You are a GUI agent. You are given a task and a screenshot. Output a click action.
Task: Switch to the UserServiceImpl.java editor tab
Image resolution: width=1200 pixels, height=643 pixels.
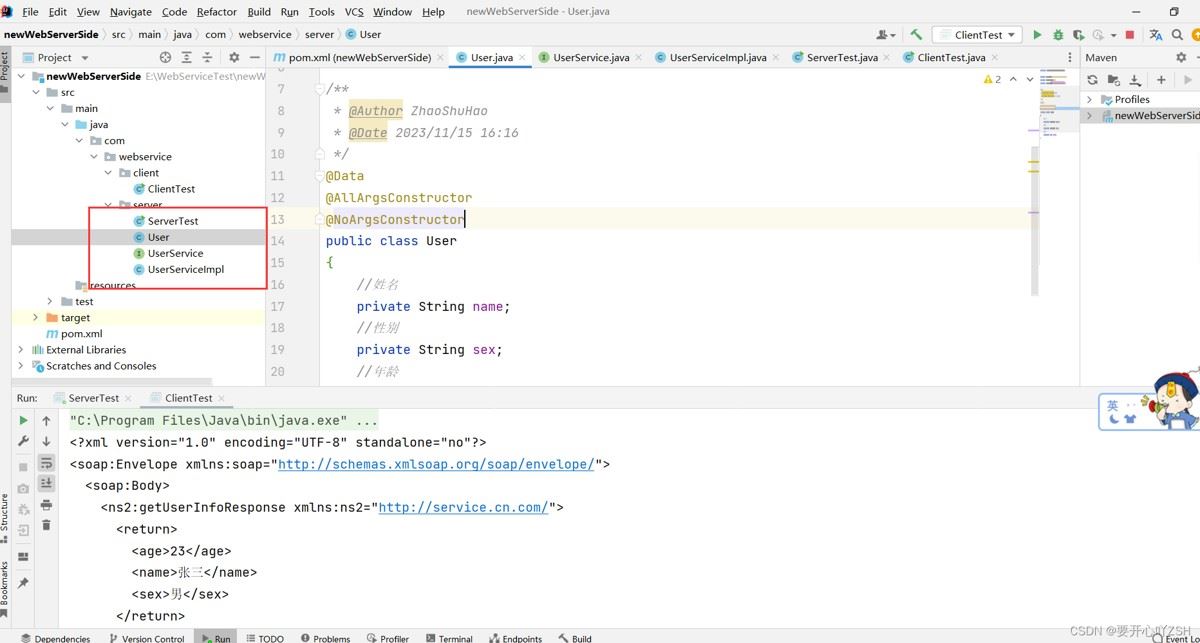pos(717,58)
